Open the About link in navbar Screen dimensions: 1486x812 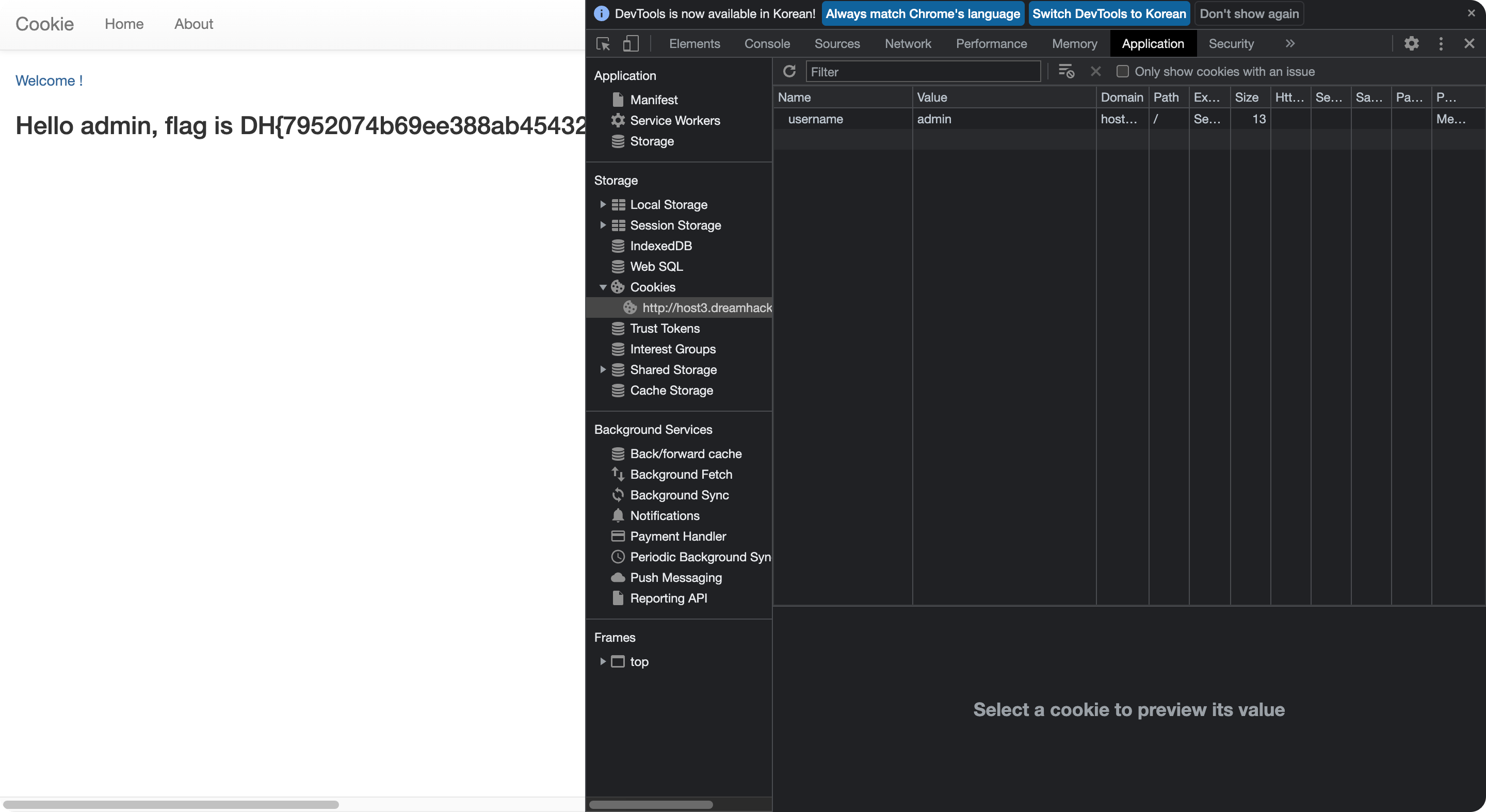tap(194, 24)
